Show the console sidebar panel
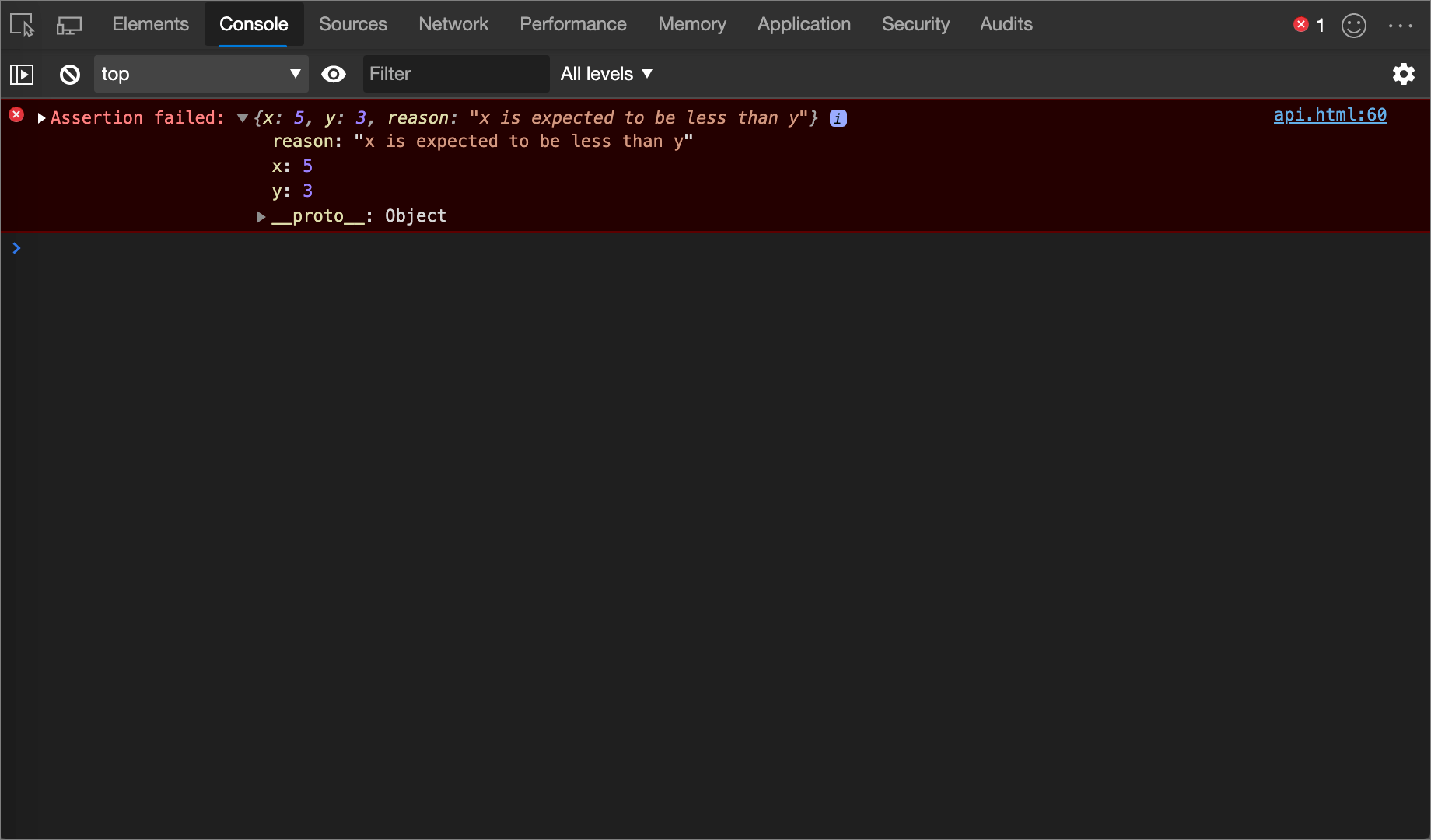This screenshot has width=1431, height=840. pos(22,74)
